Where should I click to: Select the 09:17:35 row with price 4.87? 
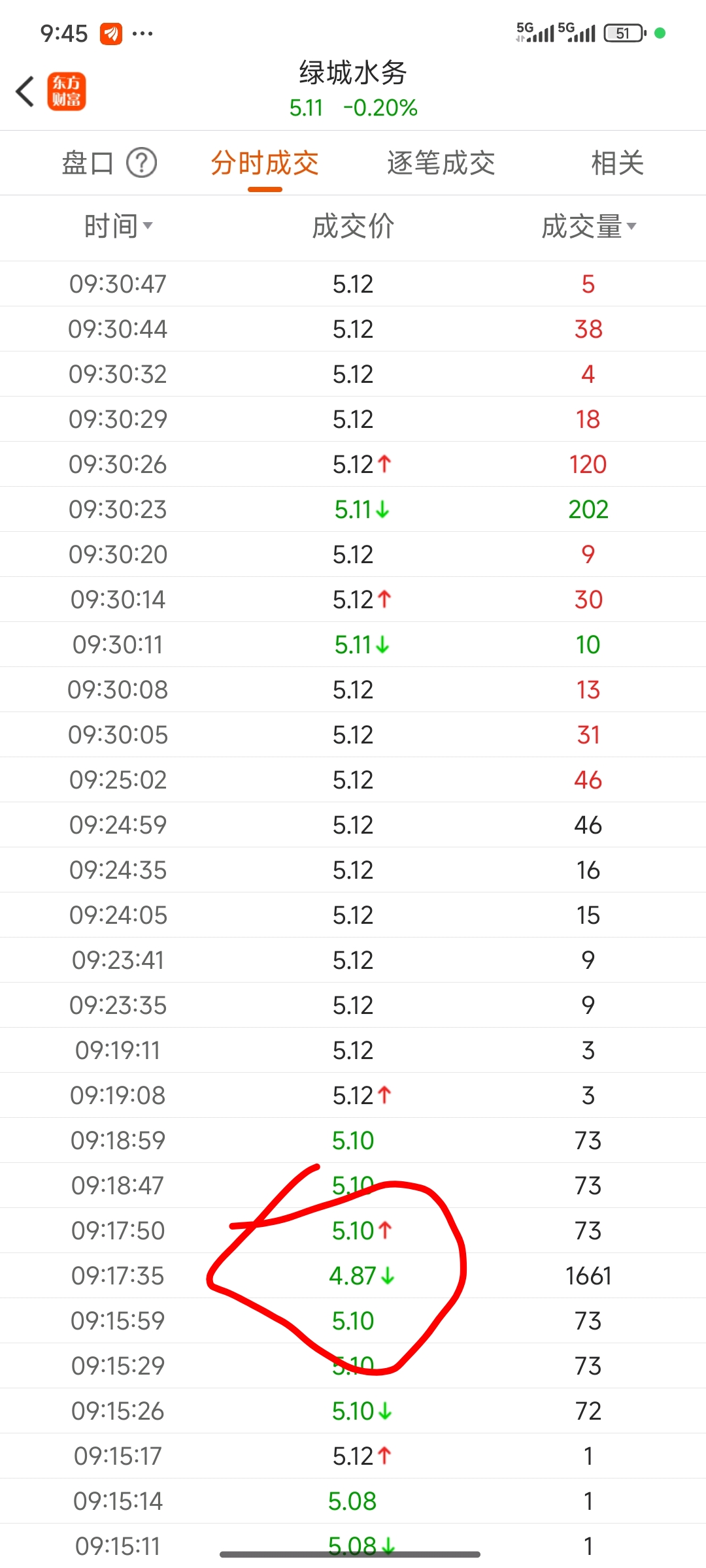(x=353, y=1275)
